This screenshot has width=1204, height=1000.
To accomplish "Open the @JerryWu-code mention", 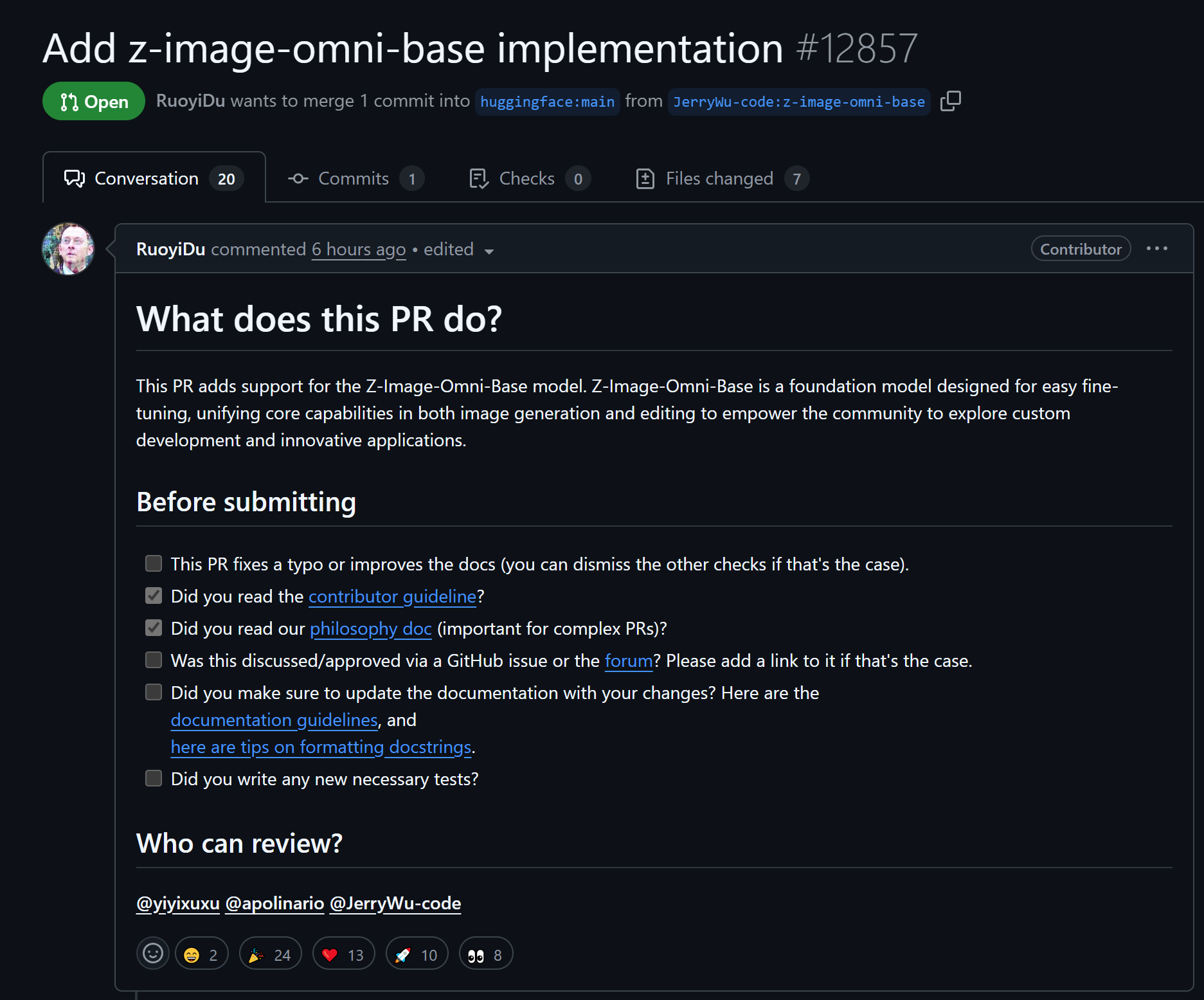I will [395, 904].
